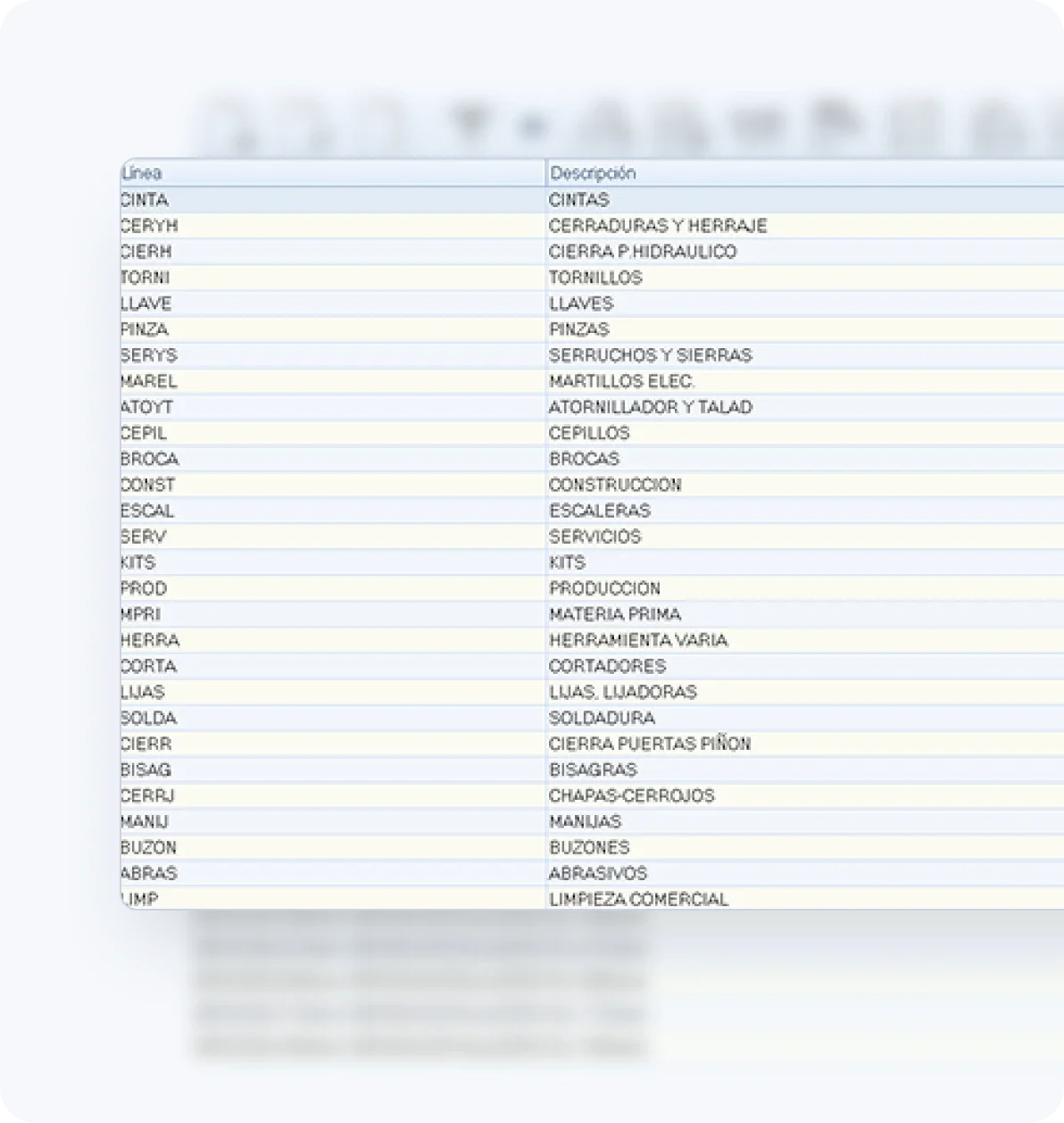1064x1123 pixels.
Task: Click the Línea column header
Action: [x=143, y=173]
